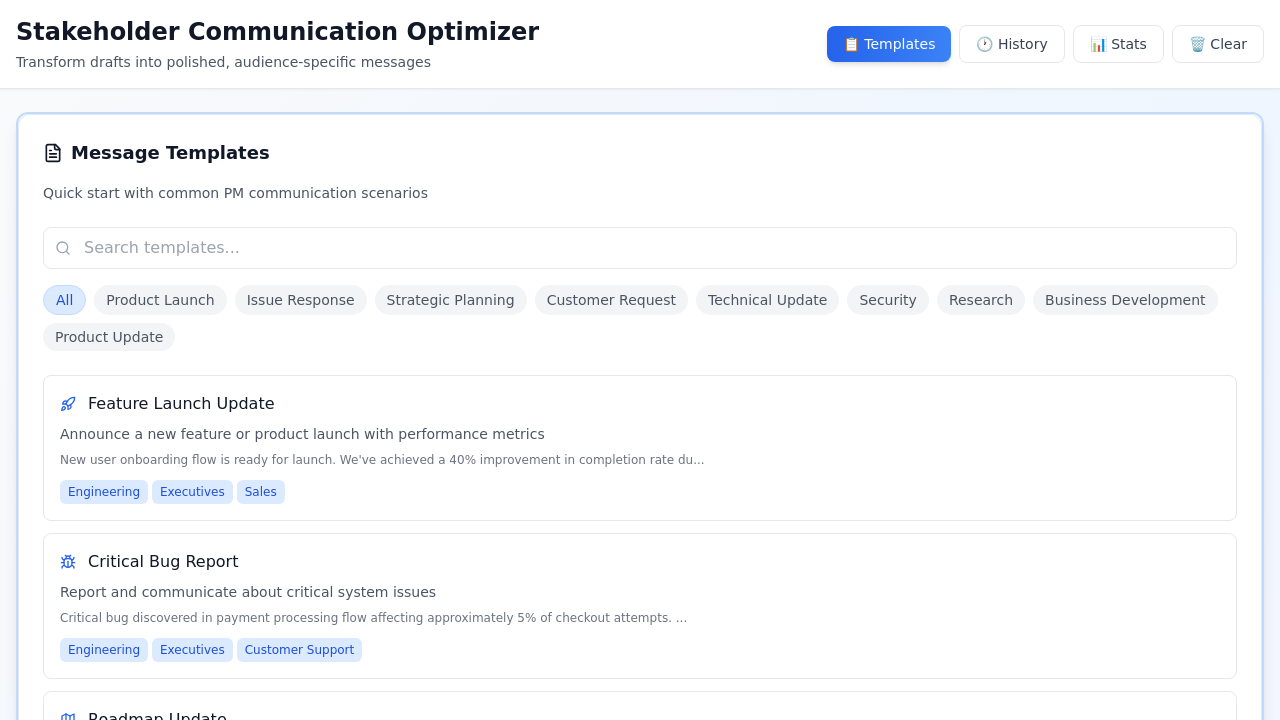Select the Issue Response category tab
Viewport: 1280px width, 720px height.
coord(300,300)
